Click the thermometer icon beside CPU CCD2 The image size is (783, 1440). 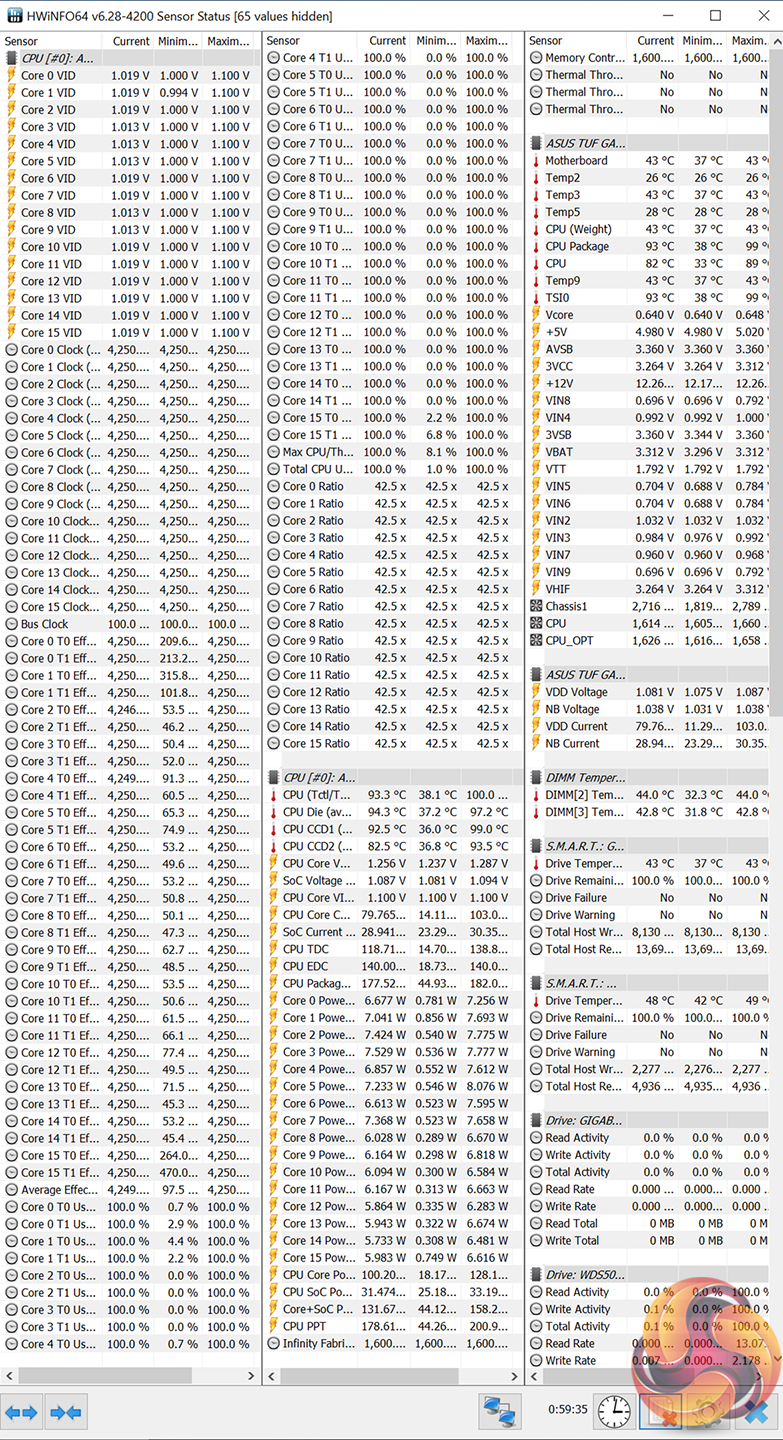[274, 846]
